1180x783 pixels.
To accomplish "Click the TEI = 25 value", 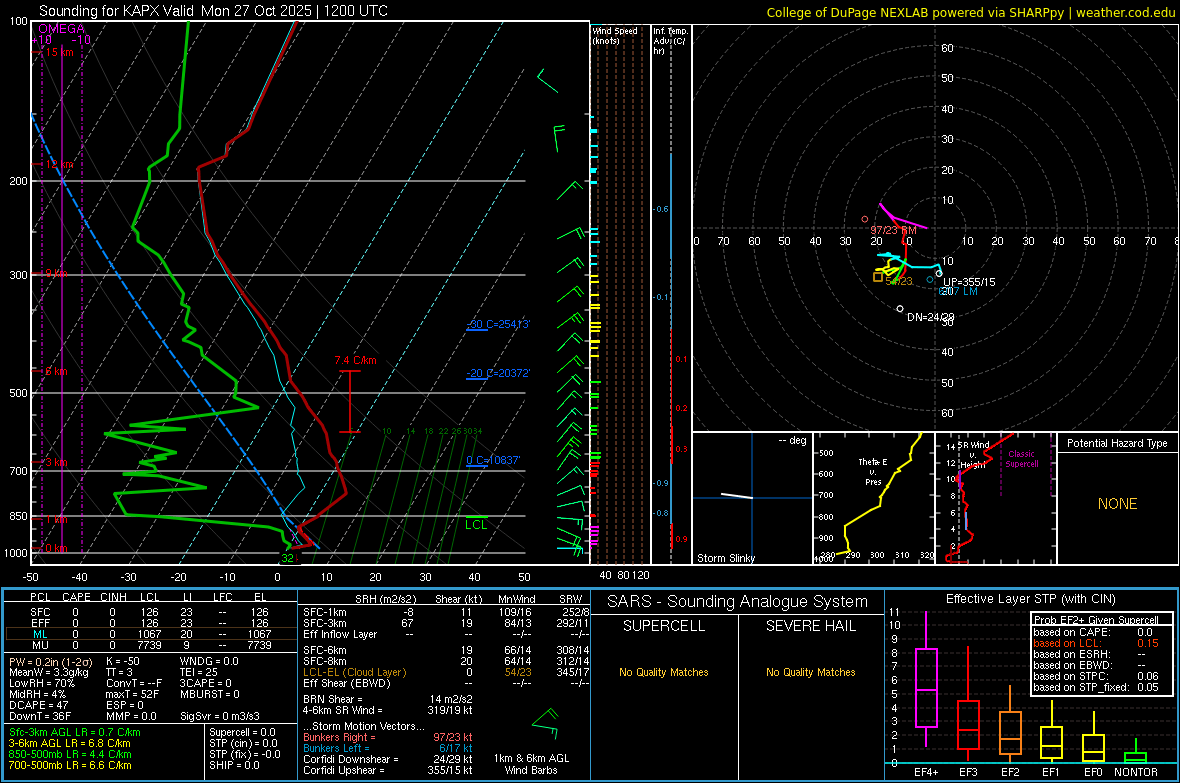I will click(199, 672).
